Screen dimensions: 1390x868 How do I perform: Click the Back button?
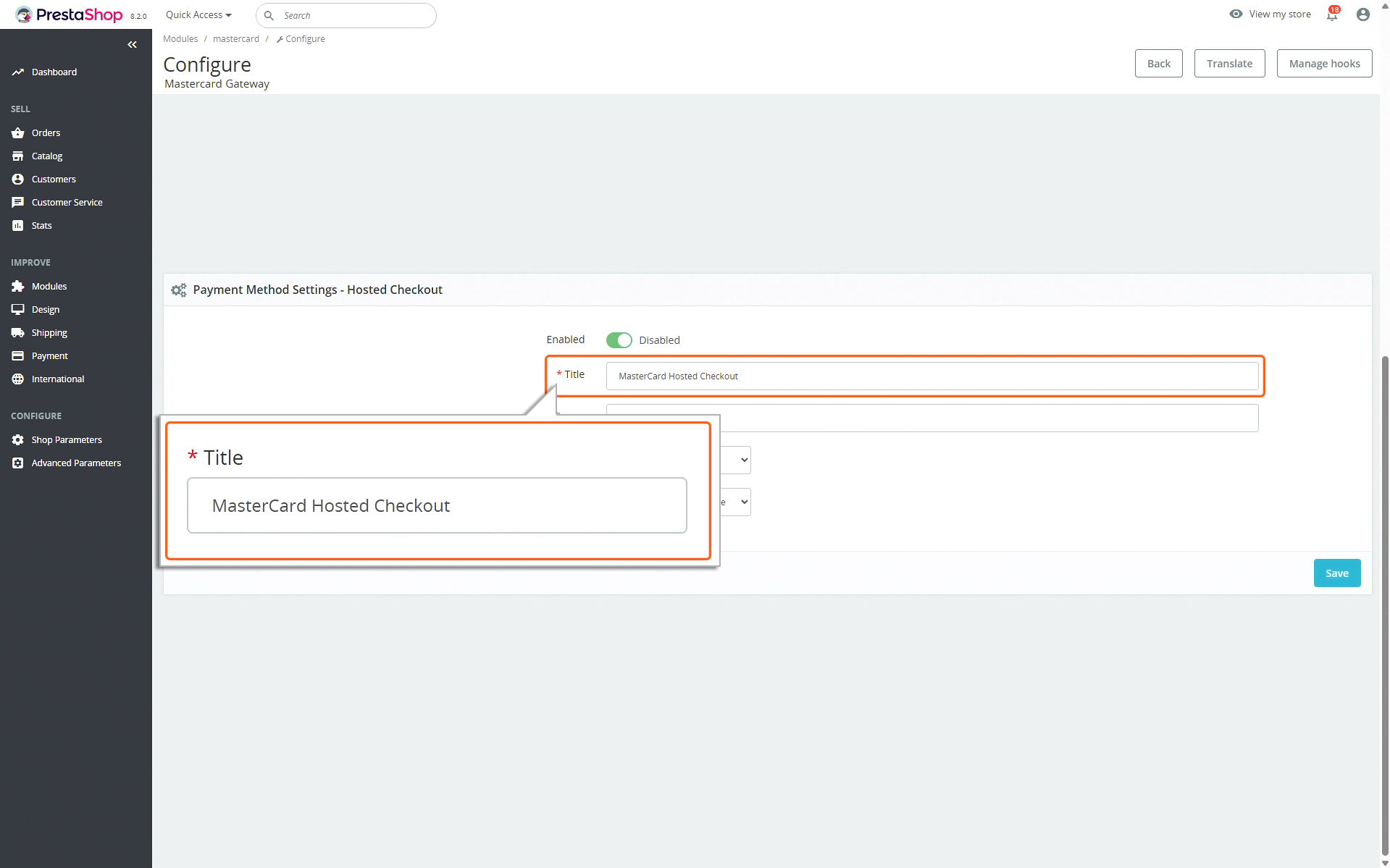(1158, 64)
